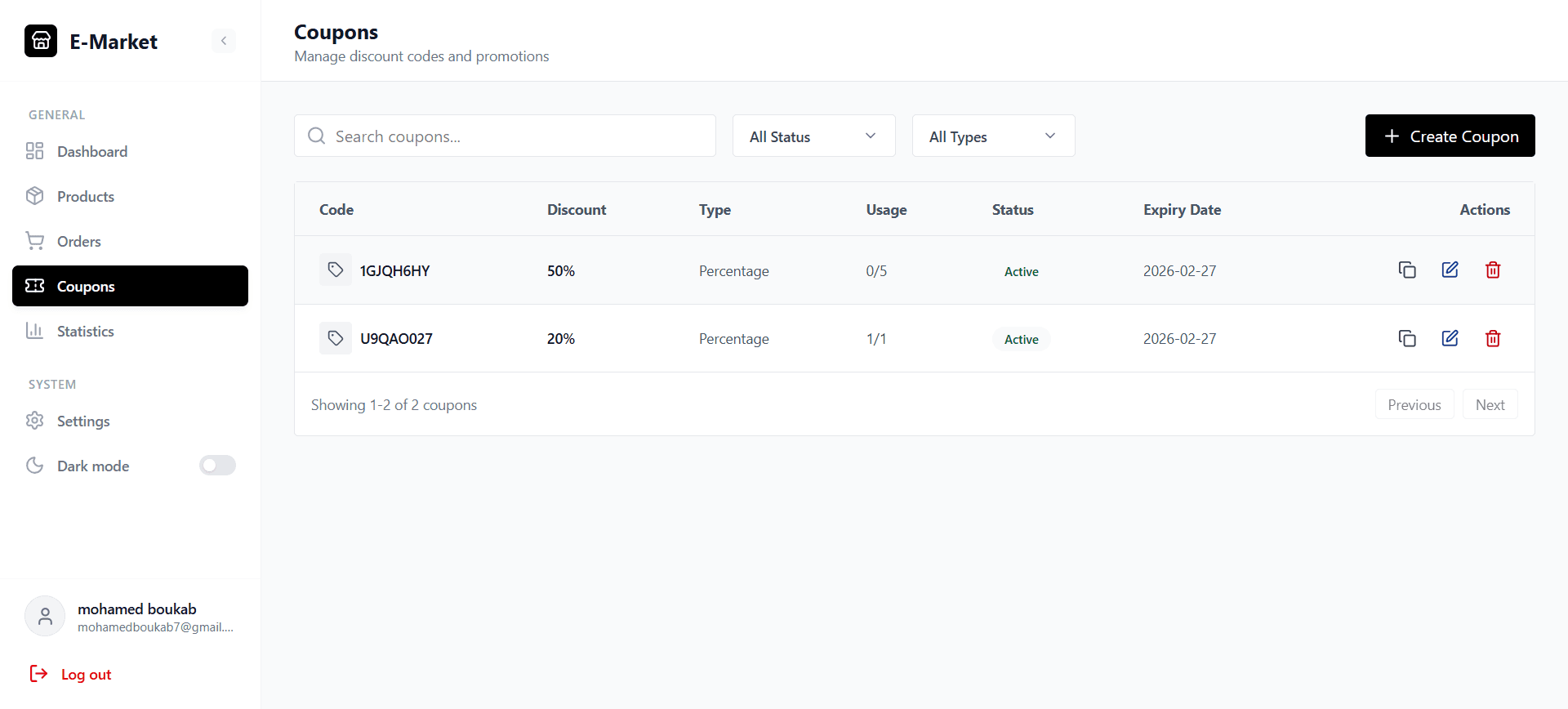The image size is (1568, 709).
Task: Click the 20% discount value
Action: coord(561,338)
